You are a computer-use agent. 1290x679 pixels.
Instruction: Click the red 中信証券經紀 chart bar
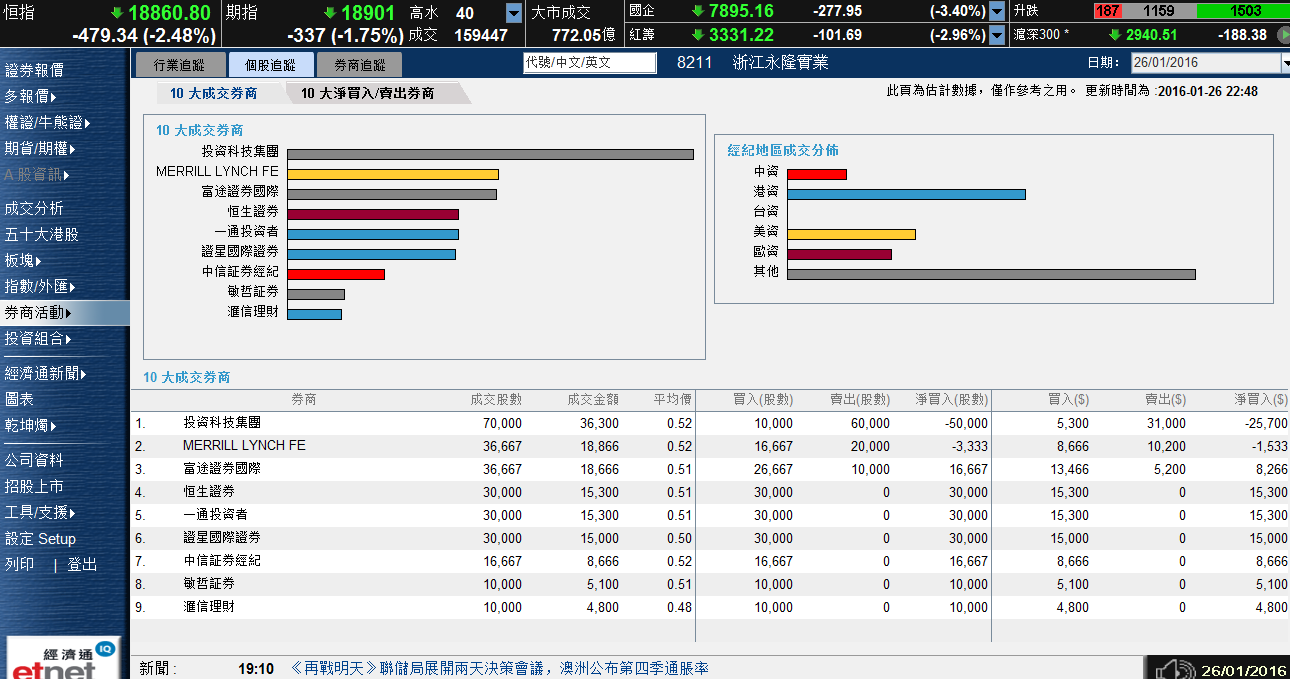[336, 274]
